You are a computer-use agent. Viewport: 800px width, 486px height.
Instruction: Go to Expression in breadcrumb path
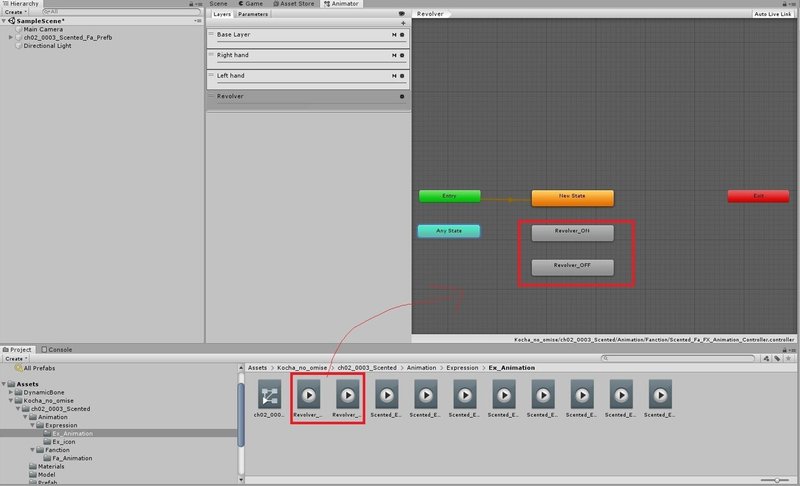(x=462, y=368)
